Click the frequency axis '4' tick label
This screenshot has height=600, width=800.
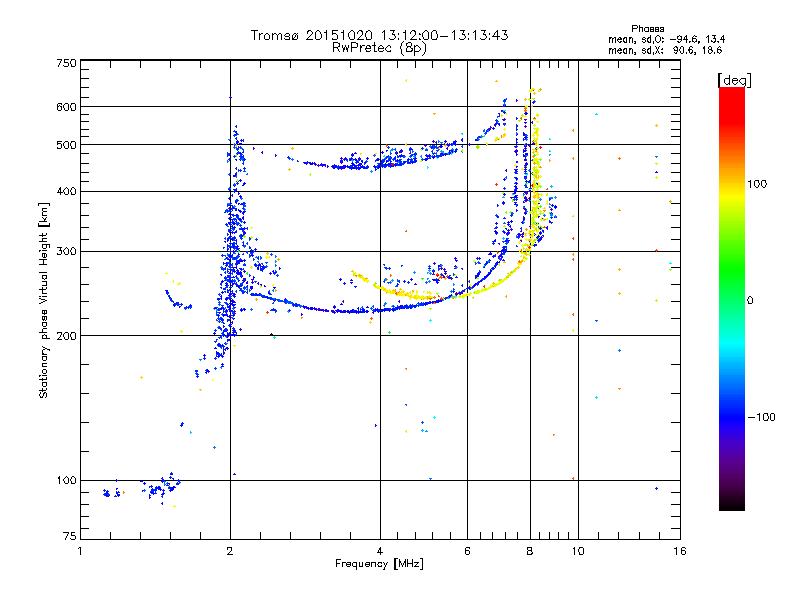pyautogui.click(x=380, y=551)
